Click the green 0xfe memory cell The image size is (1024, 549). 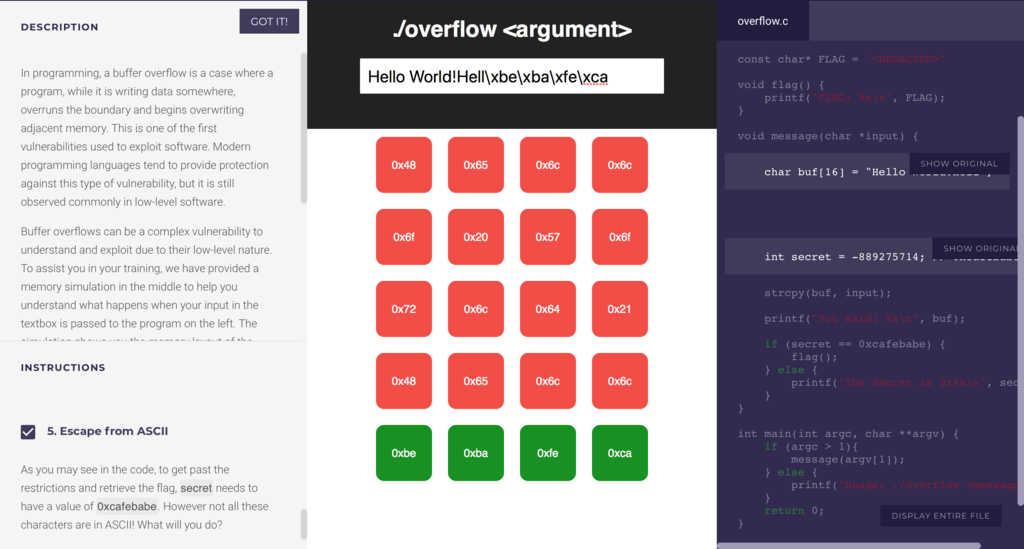[x=547, y=453]
